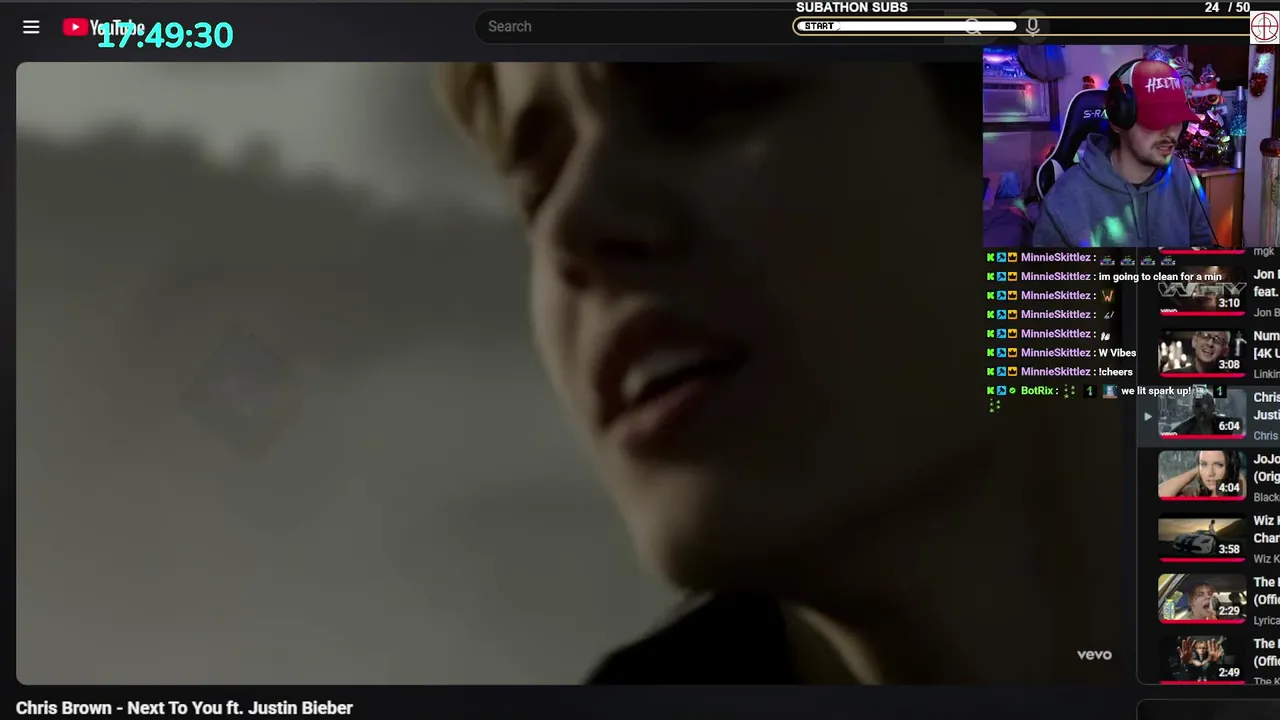The height and width of the screenshot is (720, 1280).
Task: Open the 2:29 video thumbnail
Action: (1201, 599)
